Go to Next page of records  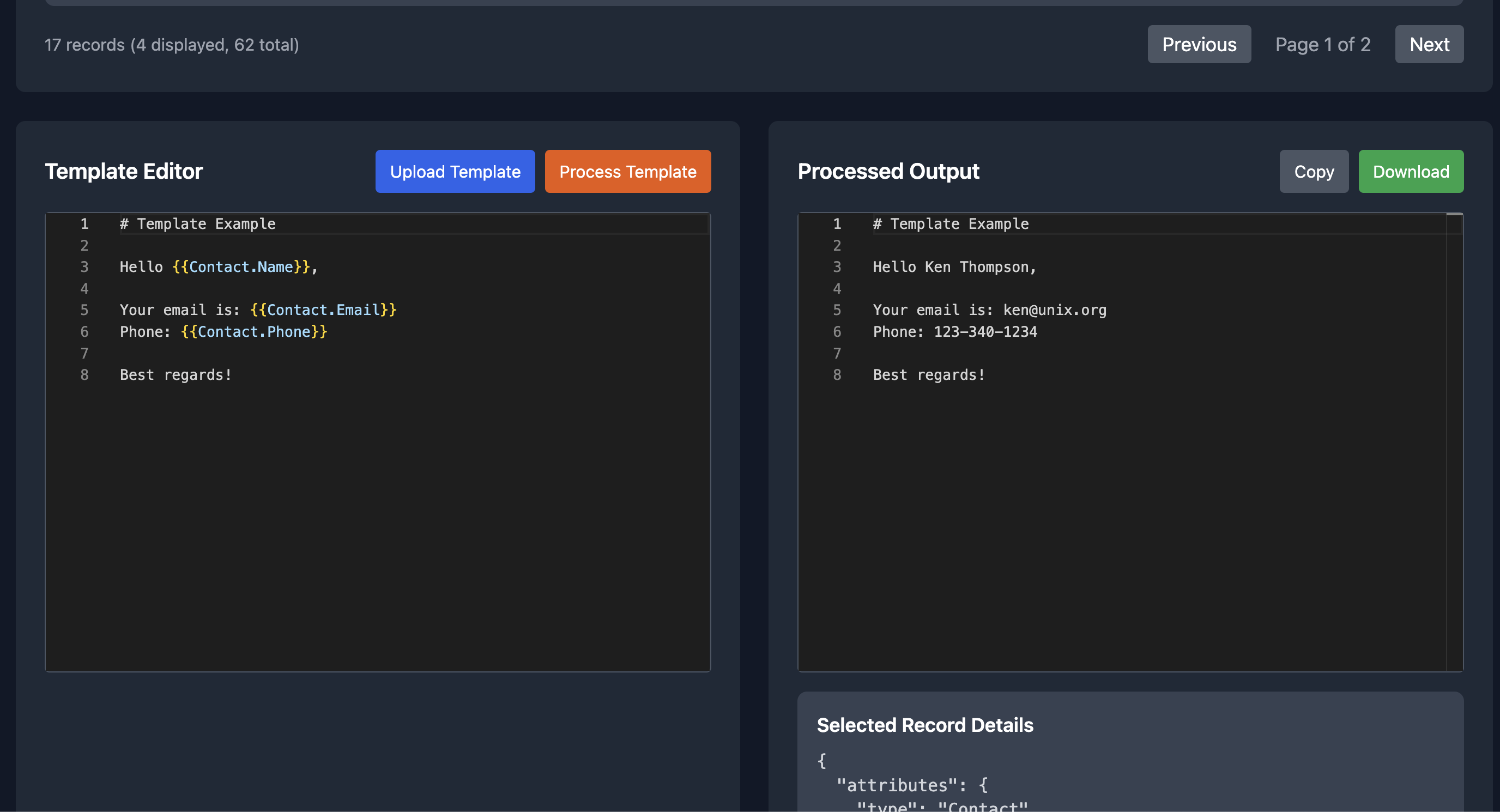pyautogui.click(x=1429, y=44)
